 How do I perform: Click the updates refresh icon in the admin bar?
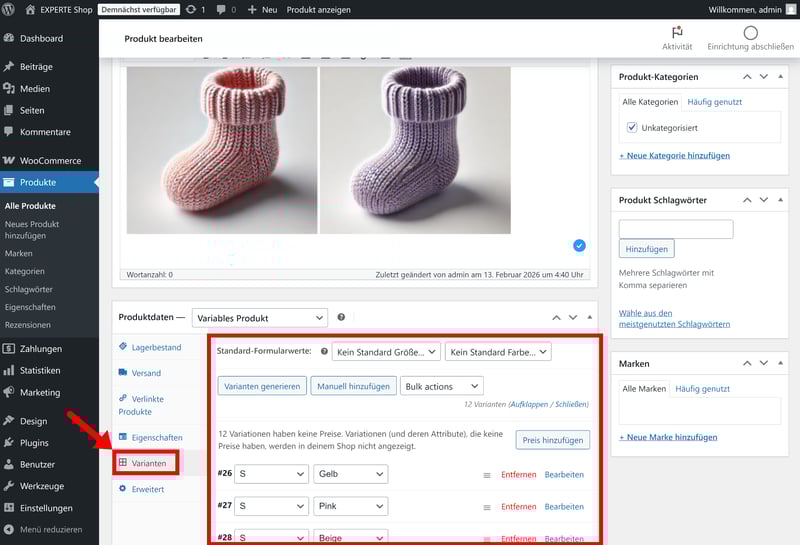[x=191, y=9]
